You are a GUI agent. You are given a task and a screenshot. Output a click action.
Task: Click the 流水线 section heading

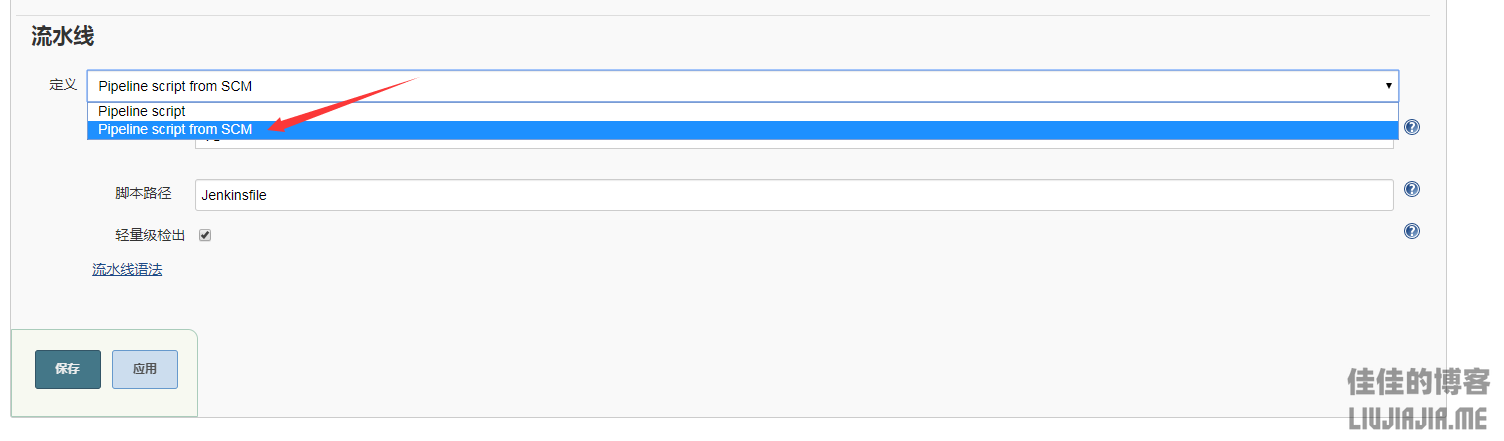(62, 38)
